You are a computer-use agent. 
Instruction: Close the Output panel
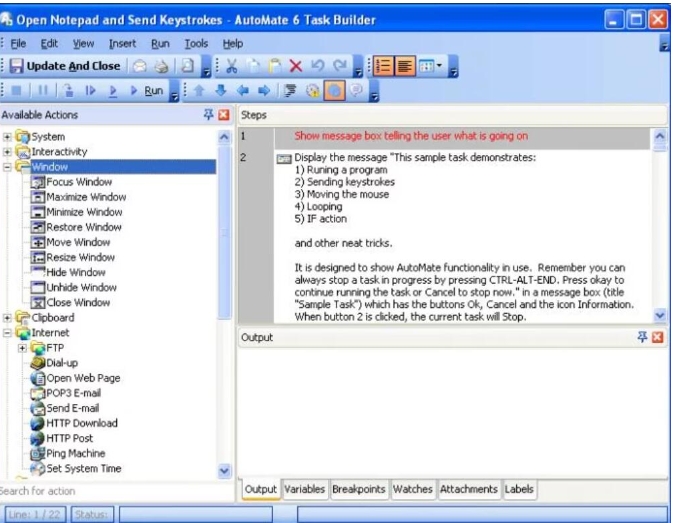click(658, 337)
